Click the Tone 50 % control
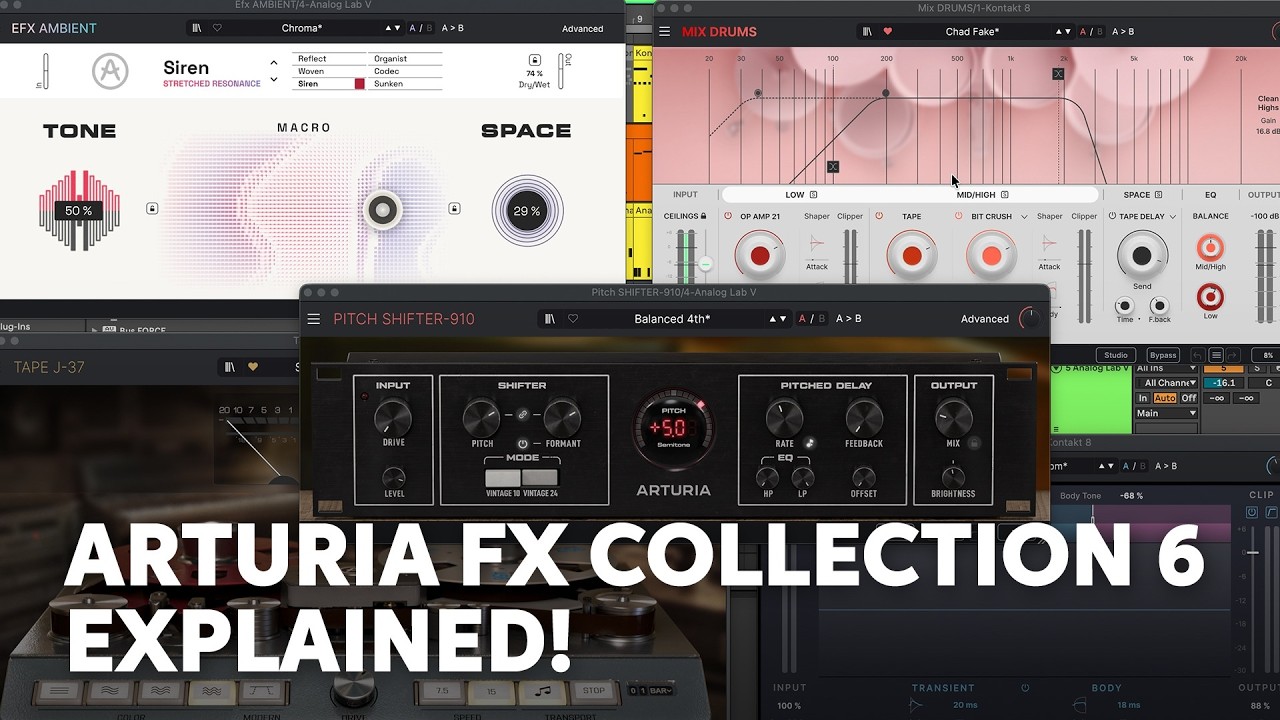This screenshot has width=1280, height=720. pyautogui.click(x=79, y=211)
